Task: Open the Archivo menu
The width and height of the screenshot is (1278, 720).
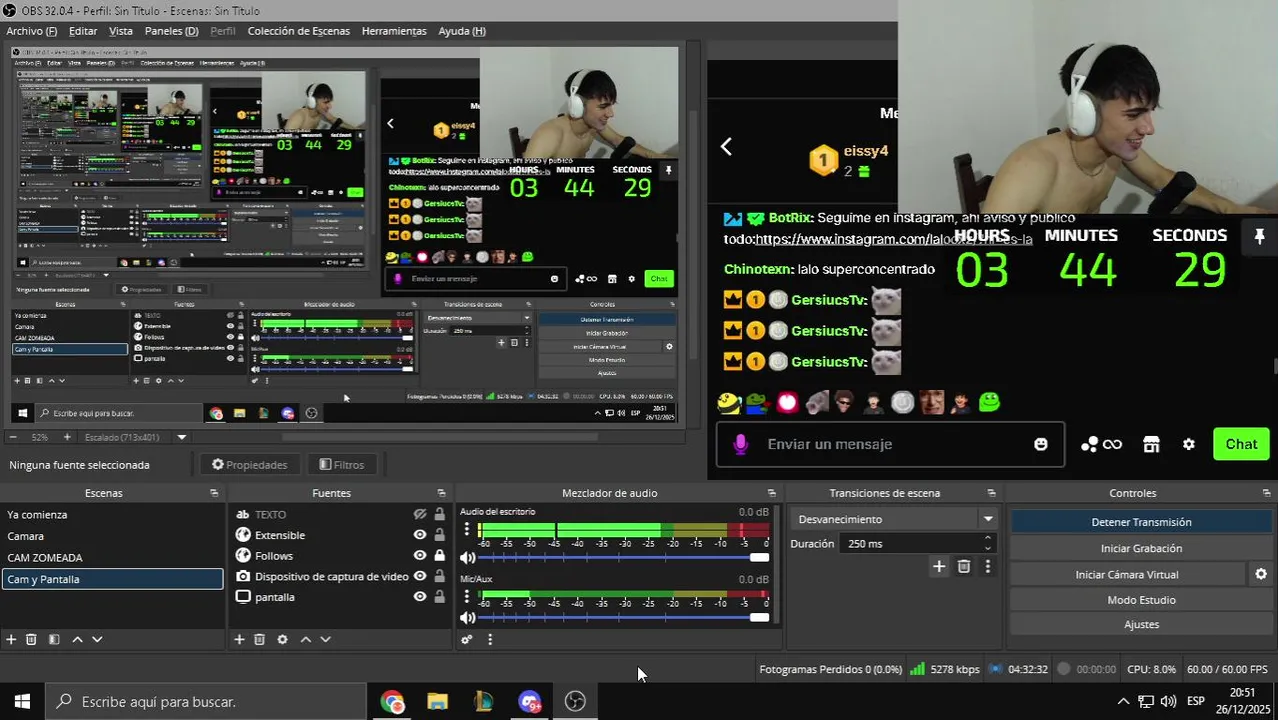Action: [x=31, y=31]
